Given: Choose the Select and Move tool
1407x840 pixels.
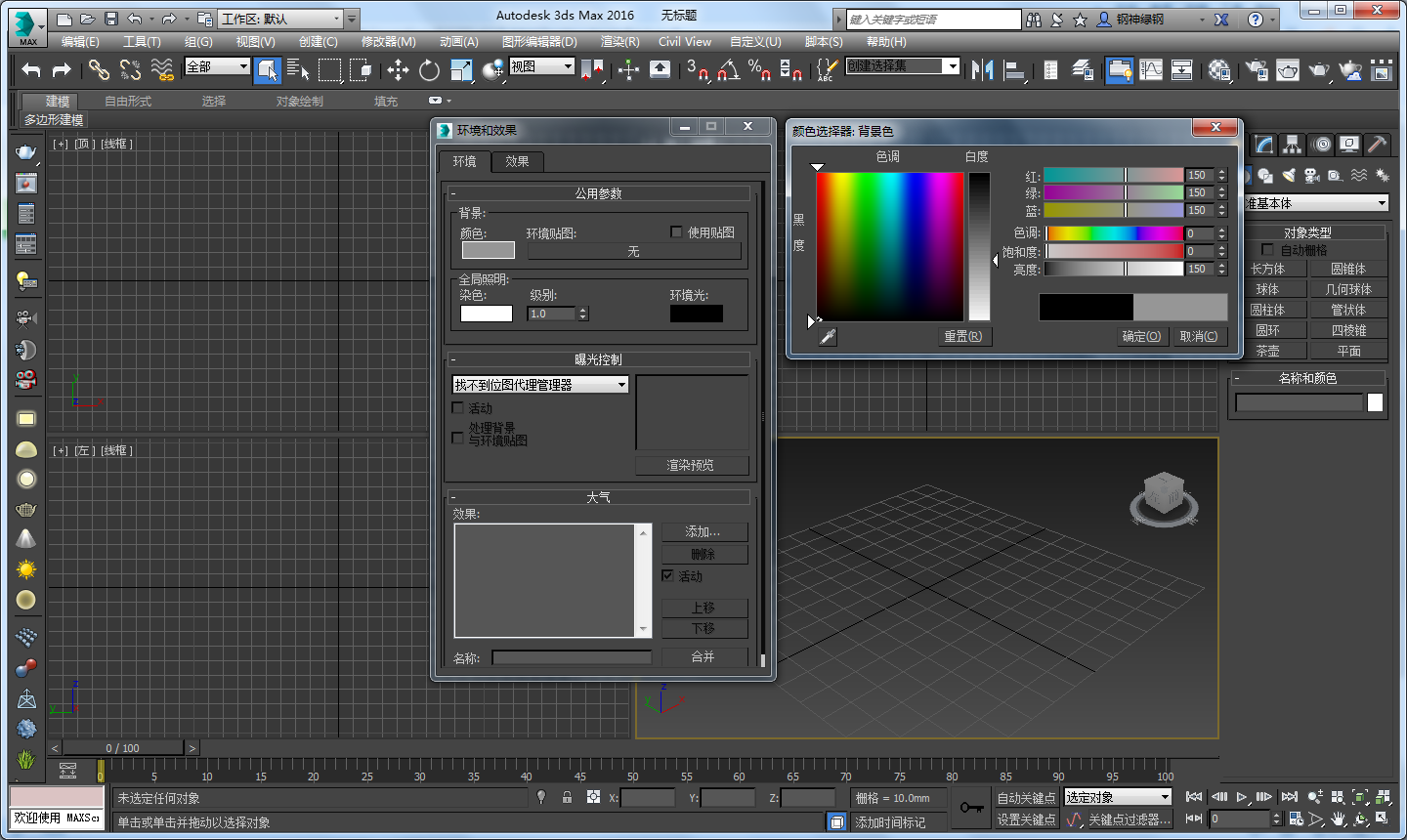Looking at the screenshot, I should 398,69.
